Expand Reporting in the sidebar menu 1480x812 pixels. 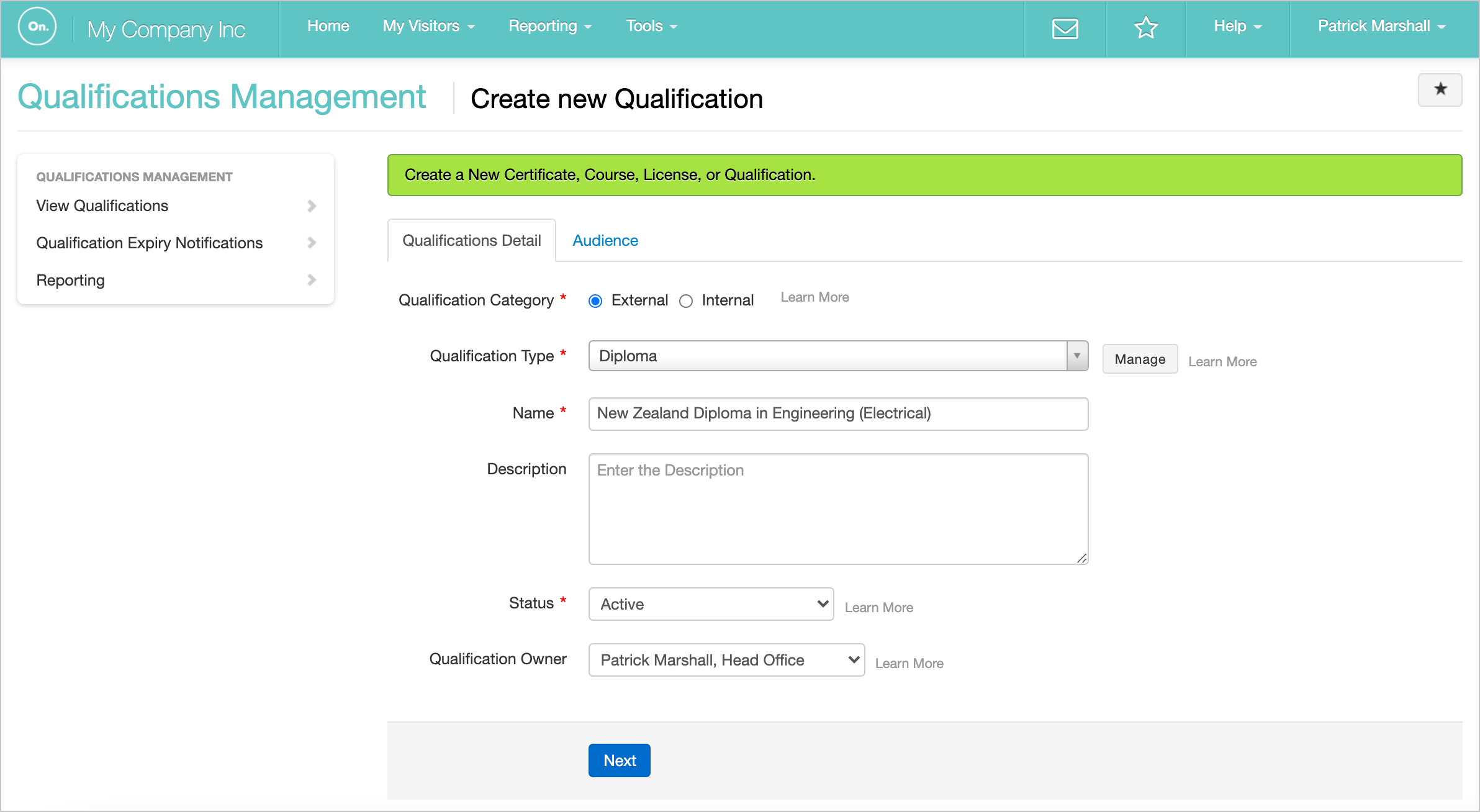coord(312,280)
